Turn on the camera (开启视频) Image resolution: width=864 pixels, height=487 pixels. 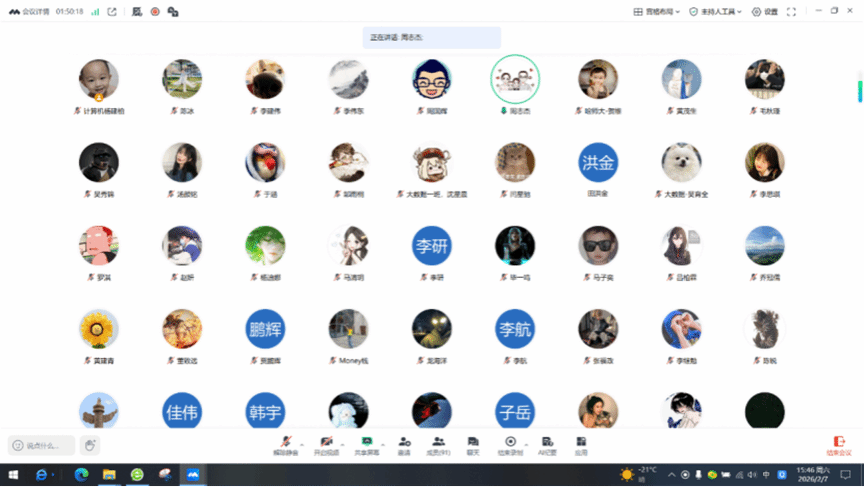[x=326, y=444]
